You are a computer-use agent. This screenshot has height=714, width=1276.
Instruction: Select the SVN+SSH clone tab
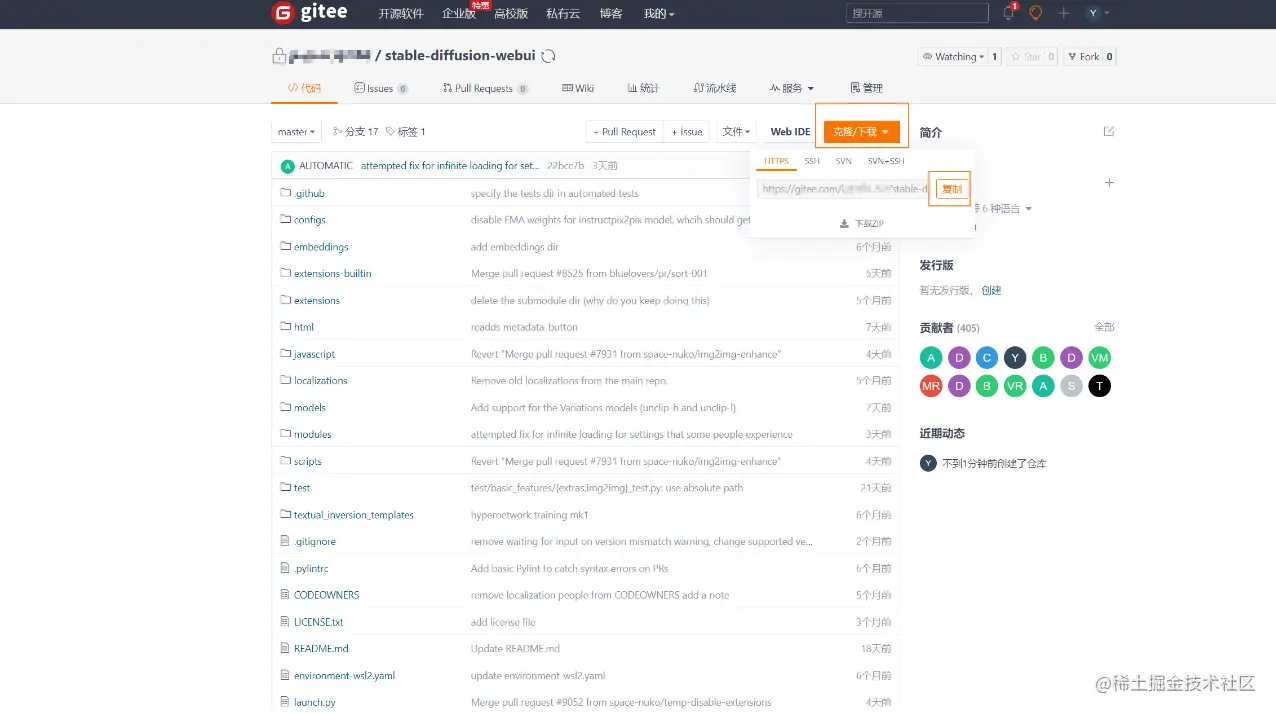886,161
